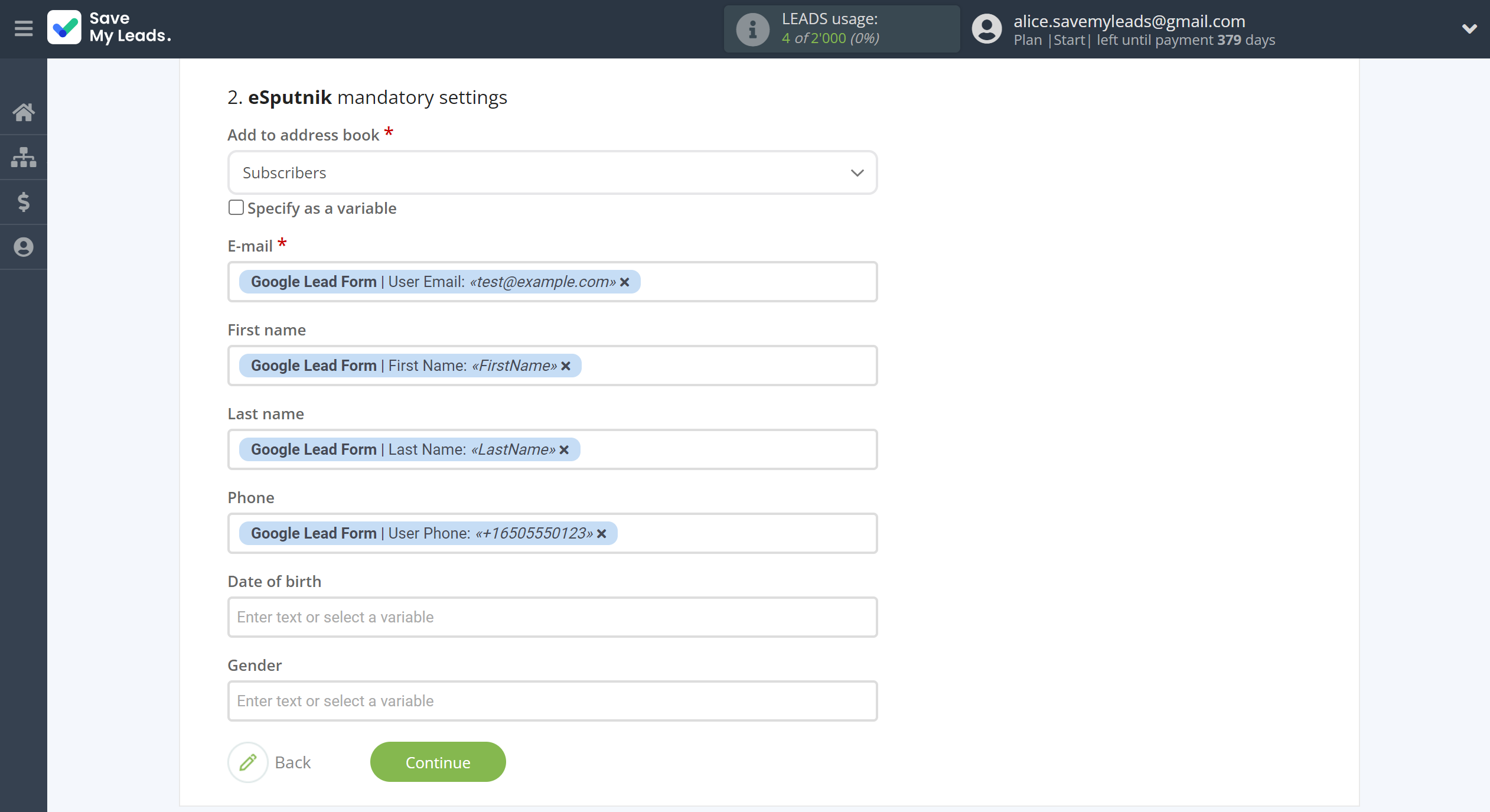Open the hamburger menu
This screenshot has width=1490, height=812.
[x=24, y=28]
